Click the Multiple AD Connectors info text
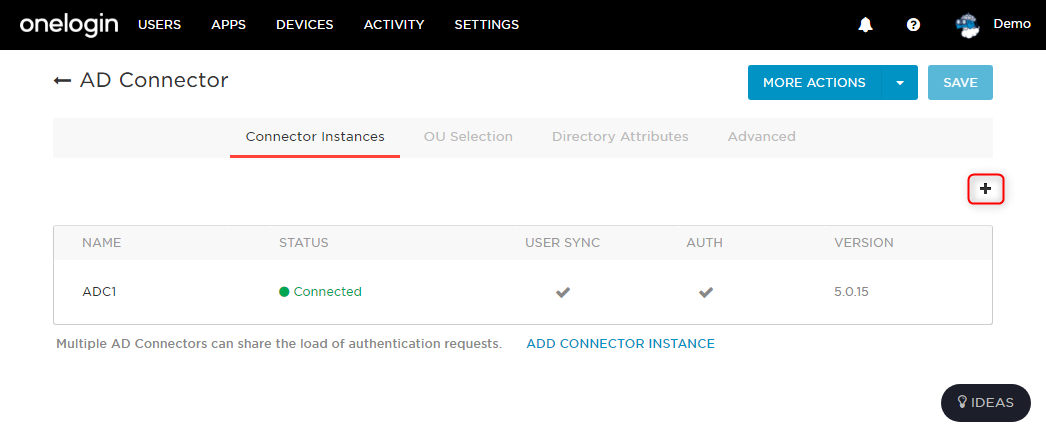This screenshot has width=1046, height=437. pos(279,344)
